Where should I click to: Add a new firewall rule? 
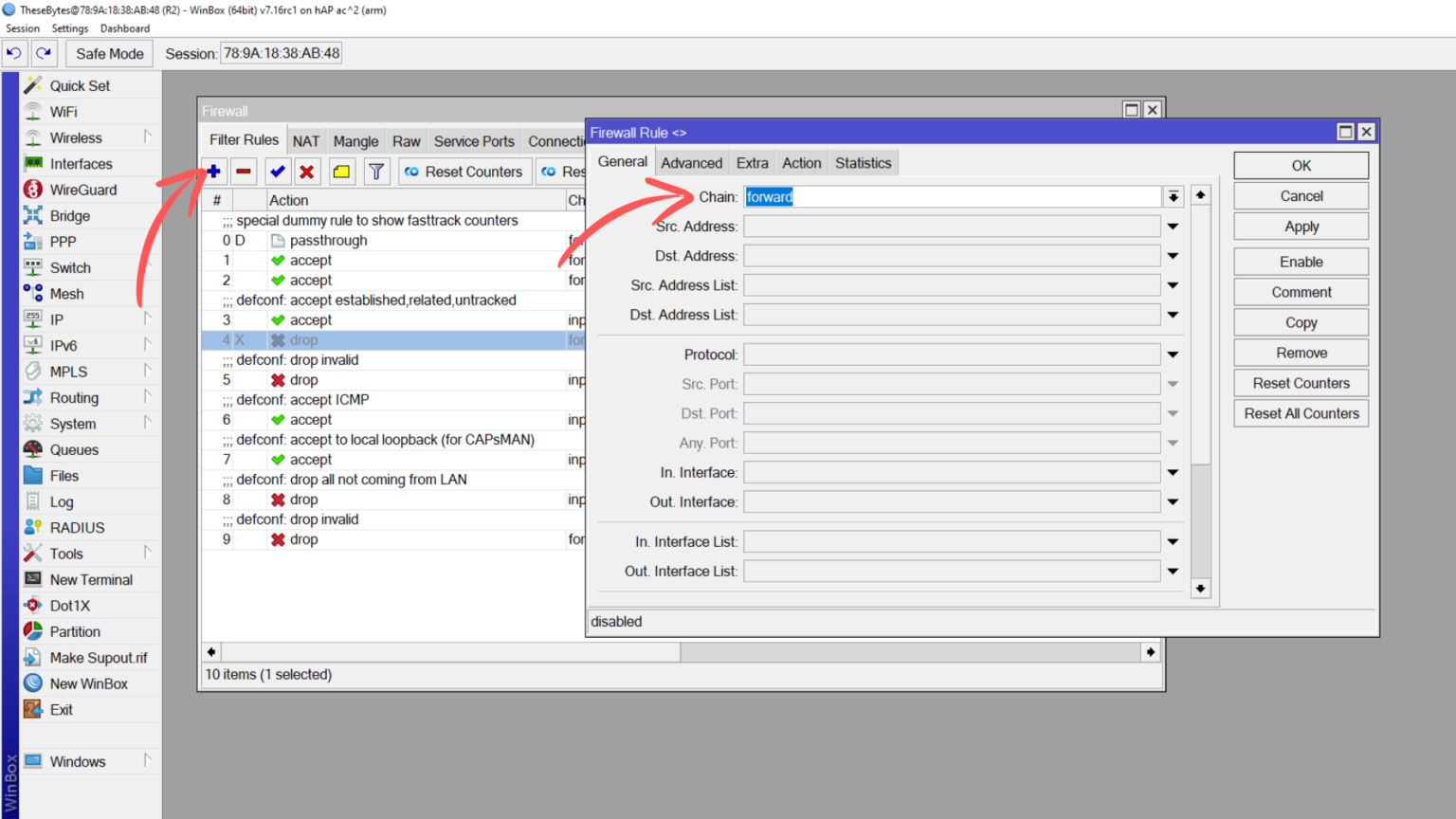click(x=213, y=171)
